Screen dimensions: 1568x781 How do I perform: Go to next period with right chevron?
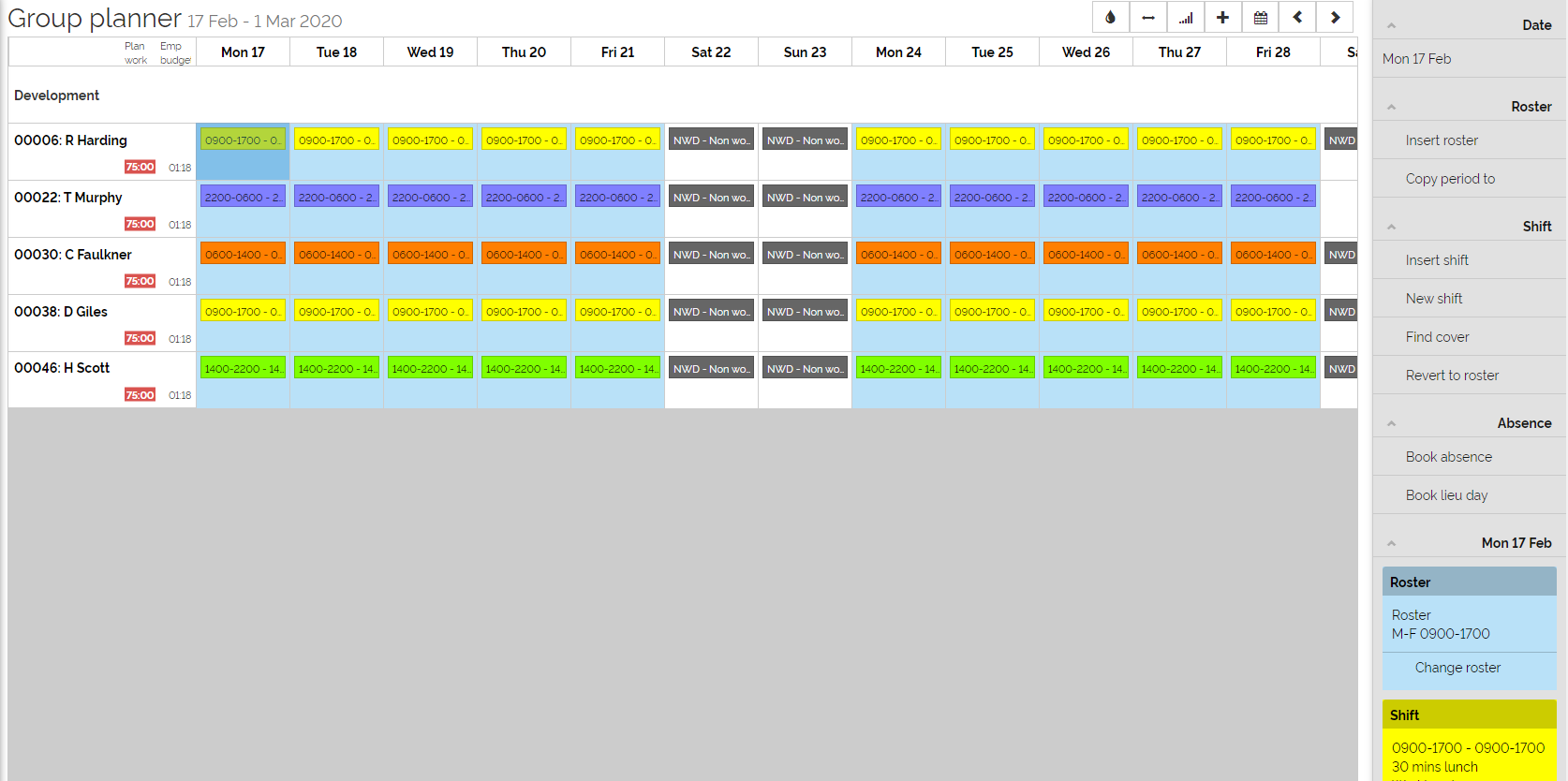(1336, 18)
